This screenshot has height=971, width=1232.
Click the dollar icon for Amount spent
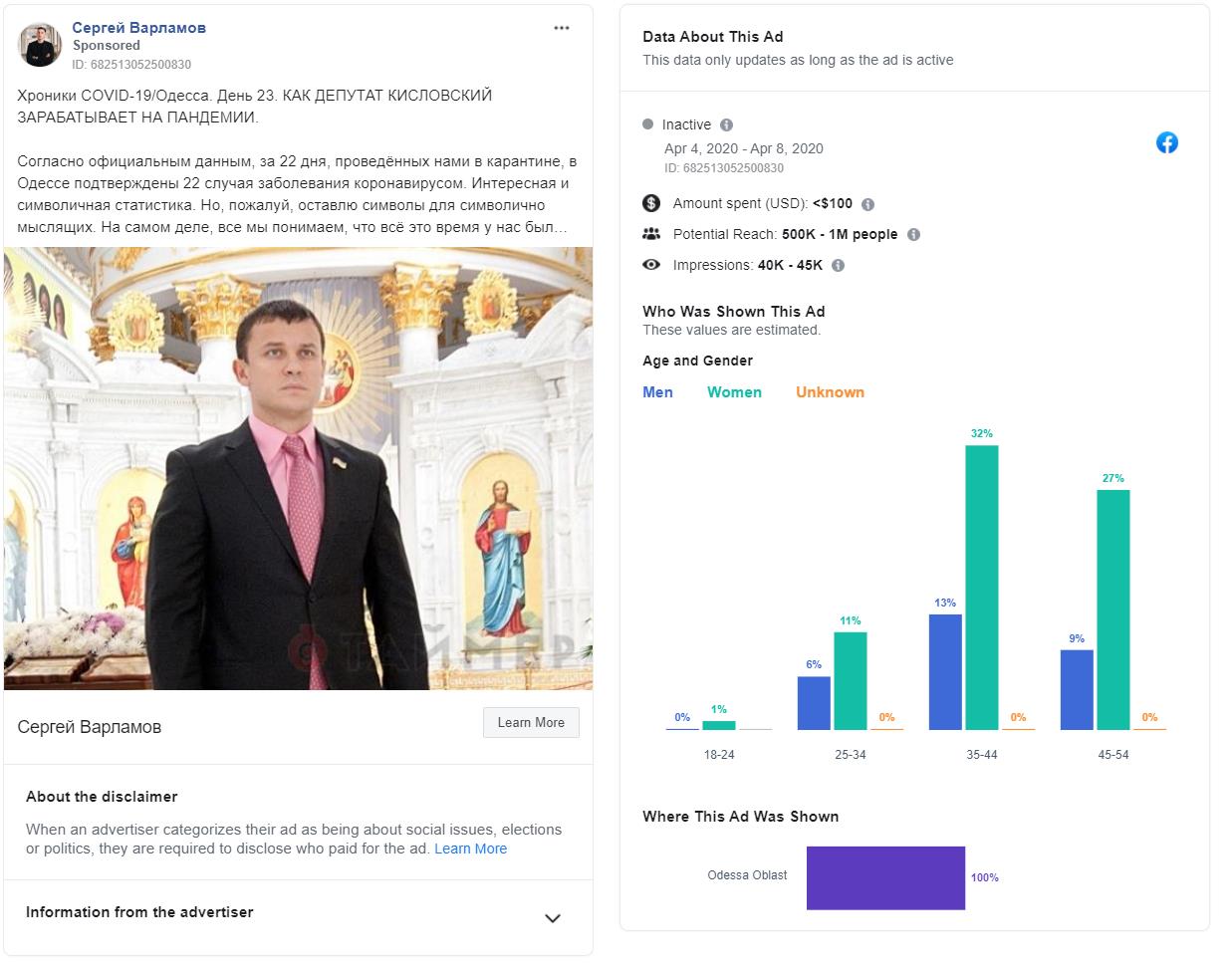[651, 203]
